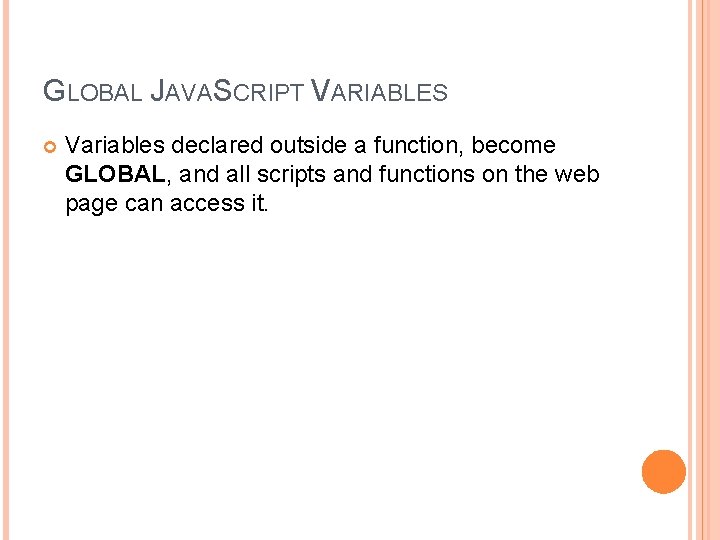Viewport: 720px width, 540px height.
Task: Click the word become ending the first line
Action: [513, 145]
